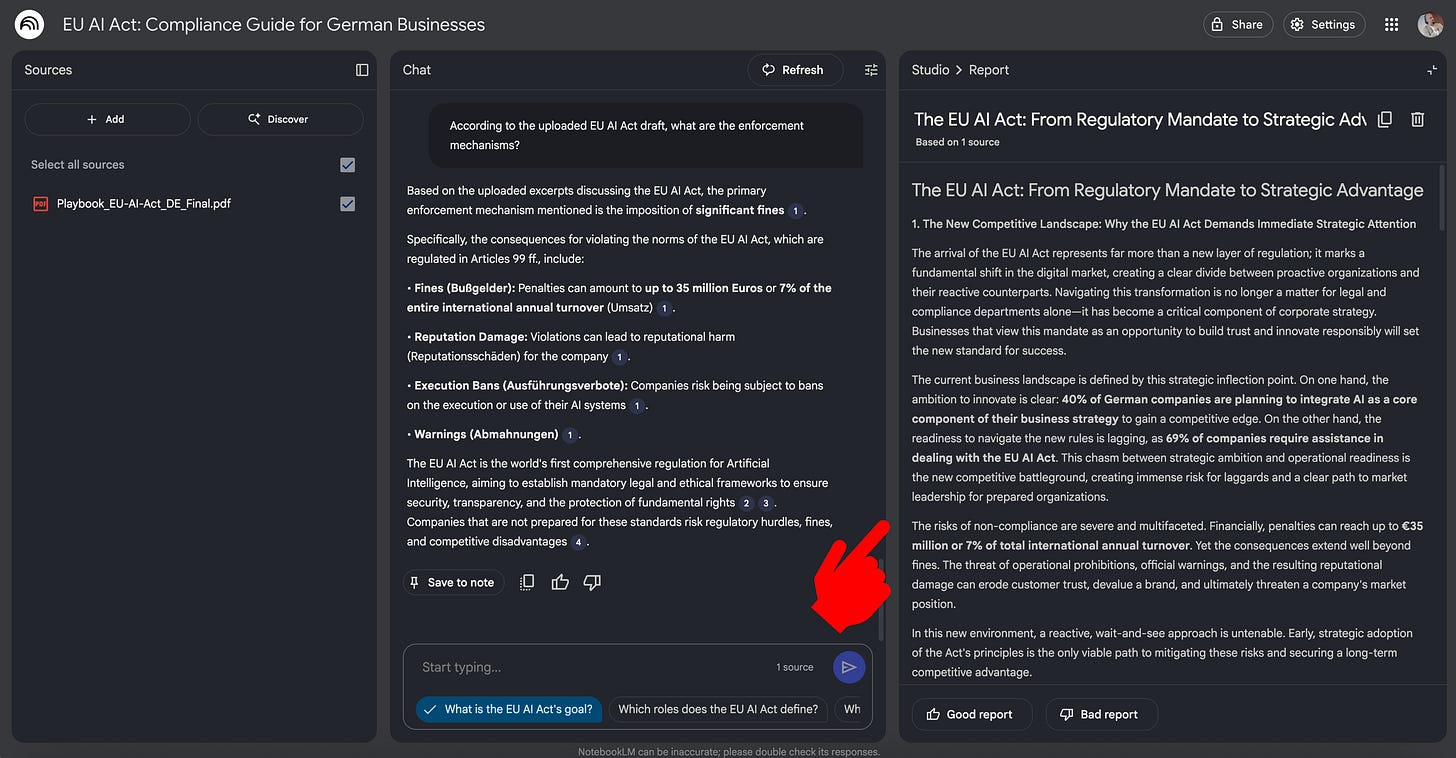
Task: Toggle checkbox for Playbook_EU-AI-Act_DE_Final.pdf
Action: point(347,204)
